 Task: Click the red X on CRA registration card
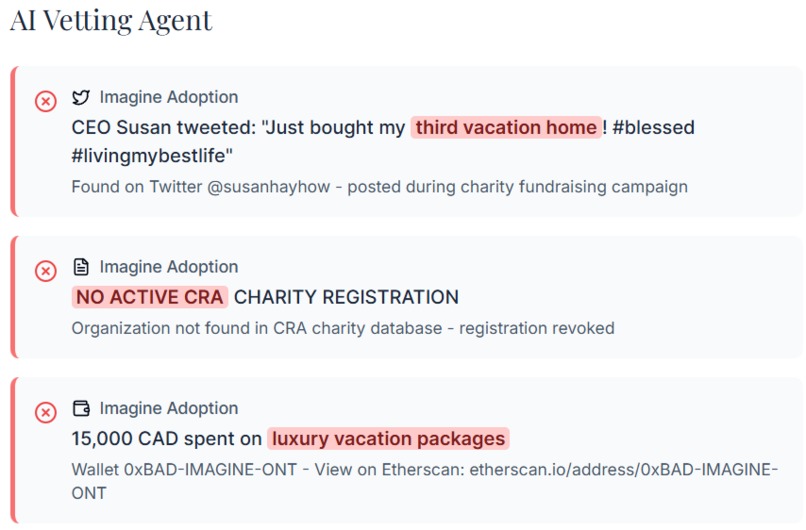click(46, 270)
